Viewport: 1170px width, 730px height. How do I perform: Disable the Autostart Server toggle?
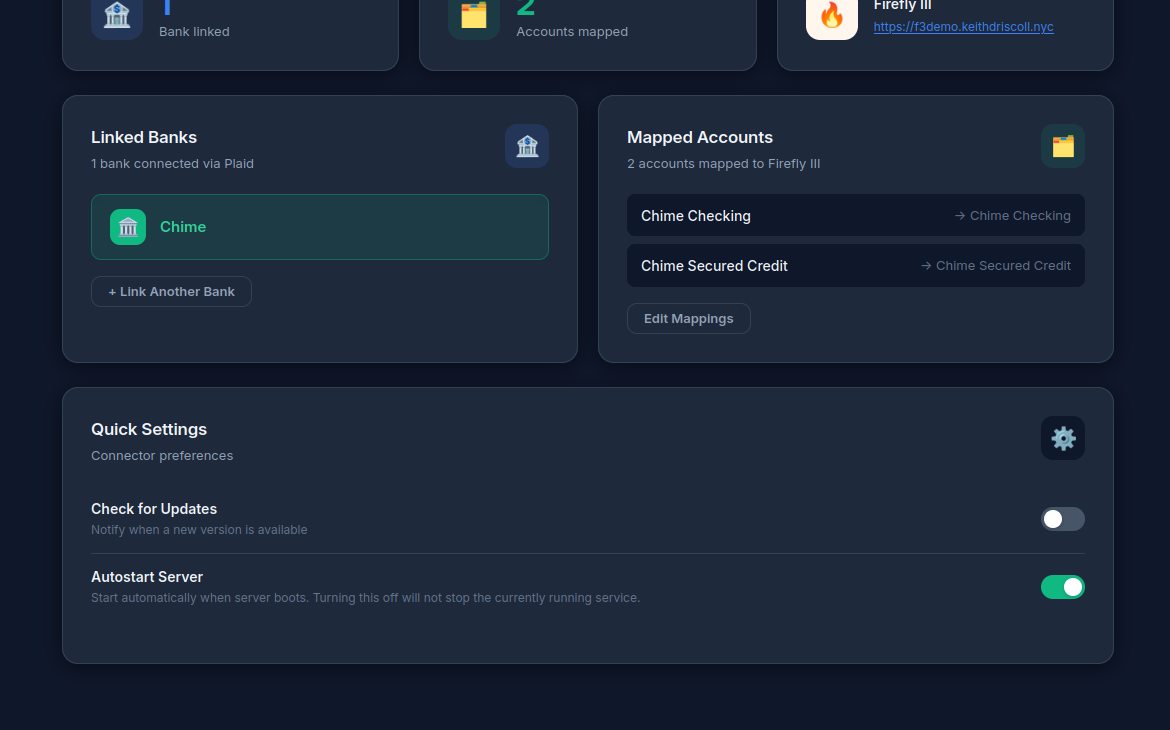(x=1063, y=587)
